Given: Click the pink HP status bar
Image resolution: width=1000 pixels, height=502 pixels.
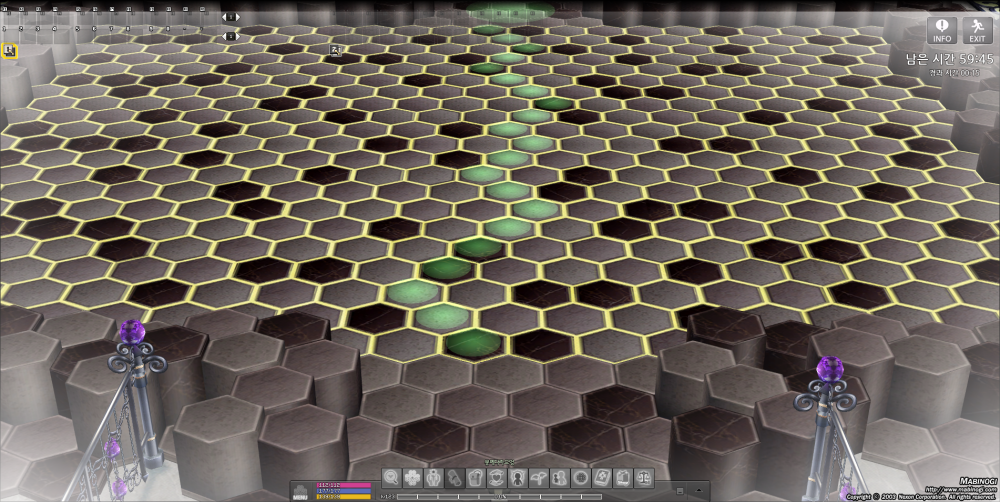Looking at the screenshot, I should [343, 485].
